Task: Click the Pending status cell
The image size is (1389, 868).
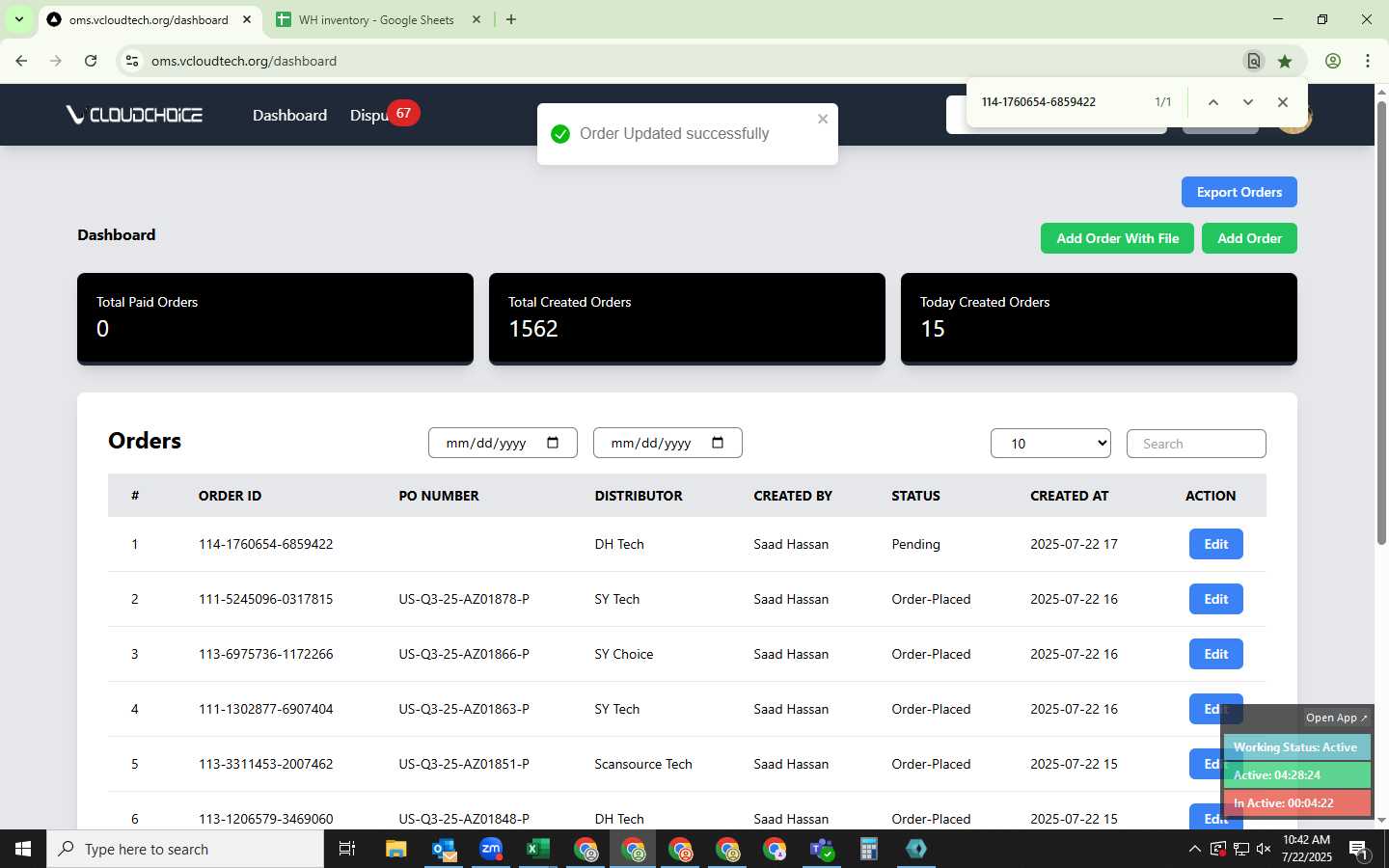Action: coord(915,544)
